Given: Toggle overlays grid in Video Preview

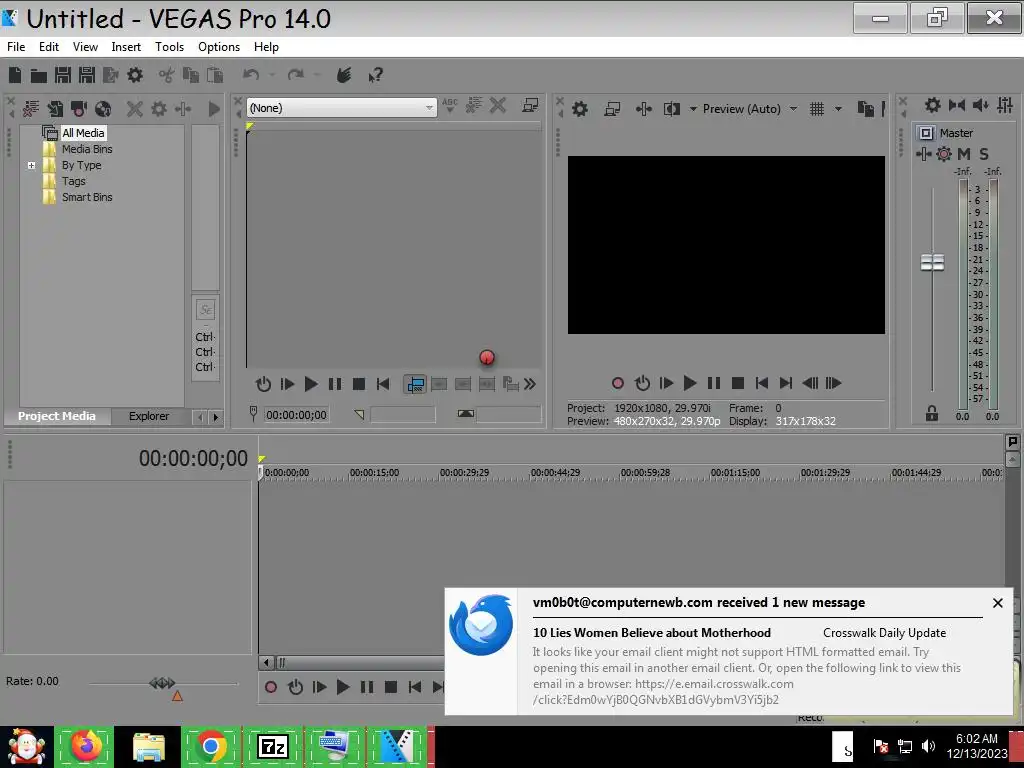Looking at the screenshot, I should [817, 109].
